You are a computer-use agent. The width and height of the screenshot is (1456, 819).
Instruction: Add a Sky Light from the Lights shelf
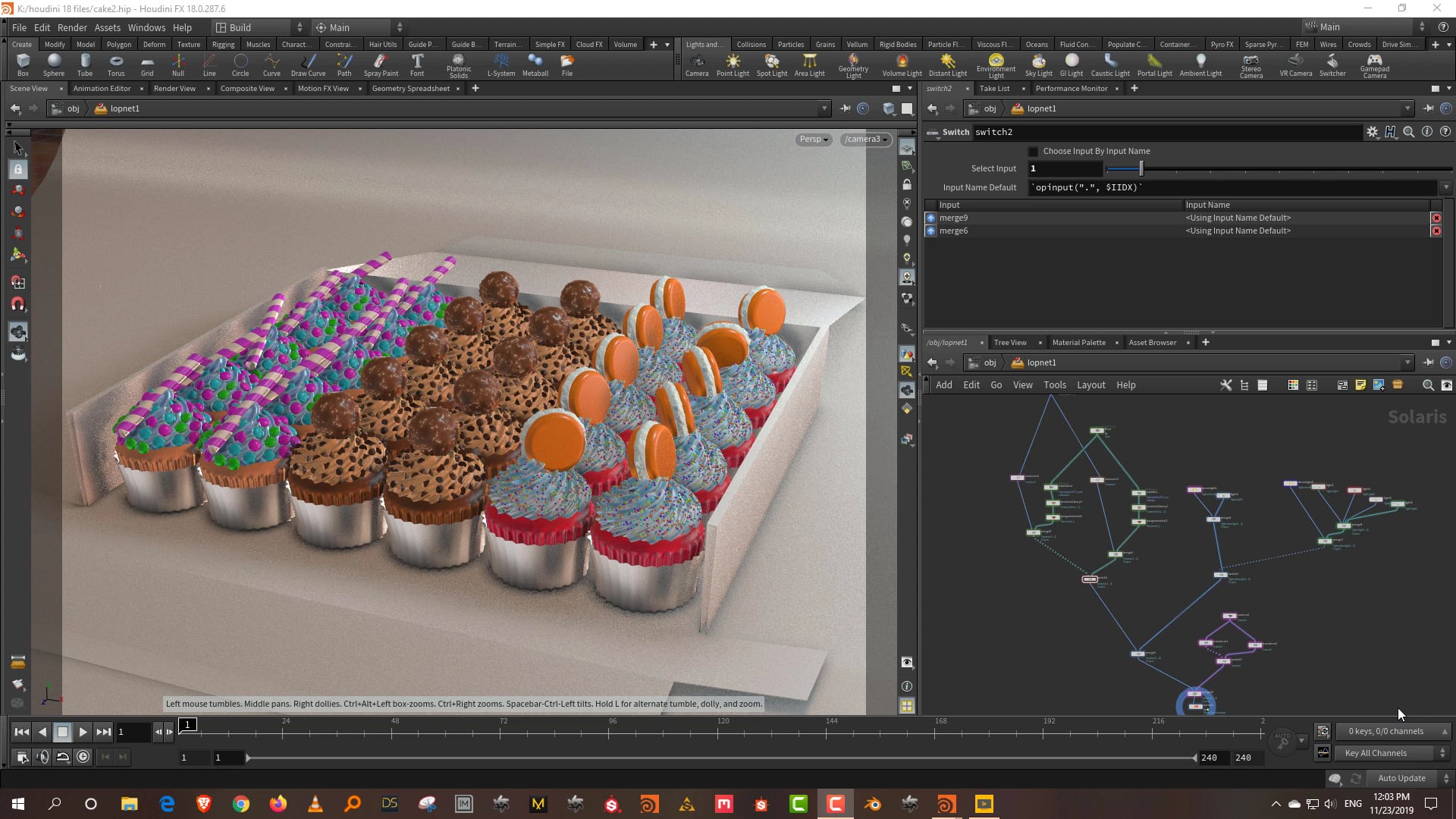pyautogui.click(x=1038, y=64)
